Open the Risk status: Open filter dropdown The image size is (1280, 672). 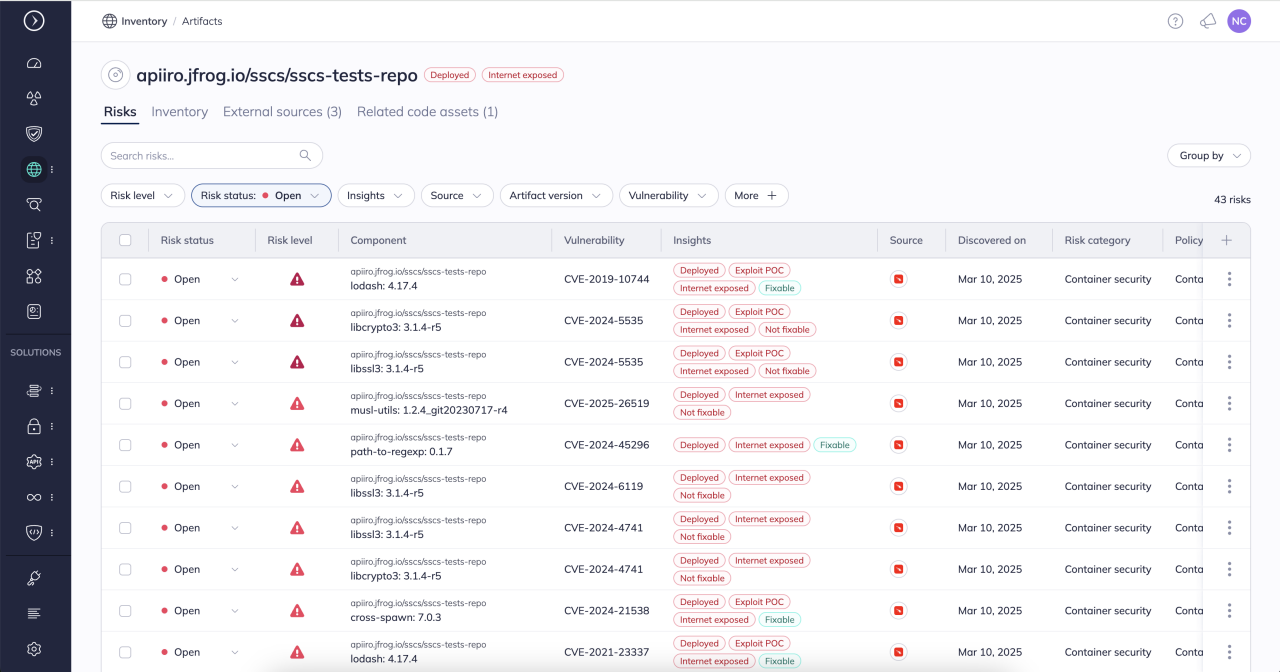(261, 196)
